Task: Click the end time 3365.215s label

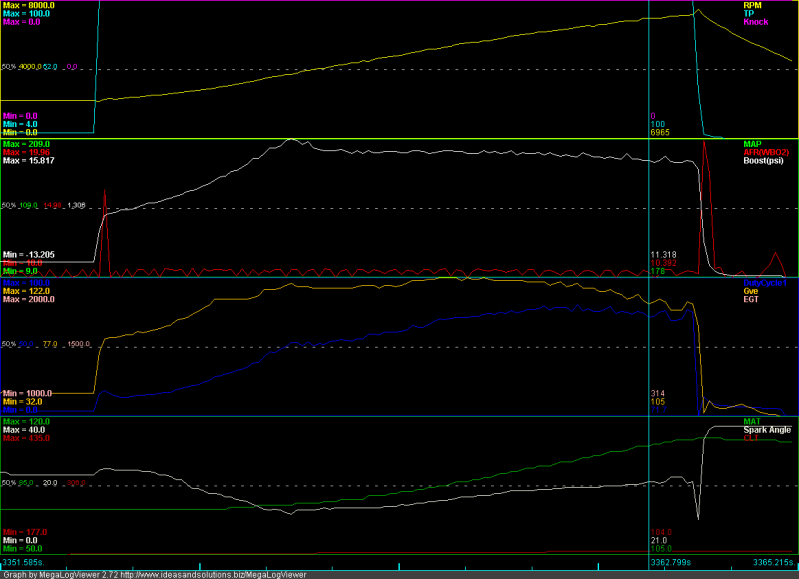Action: tap(773, 564)
